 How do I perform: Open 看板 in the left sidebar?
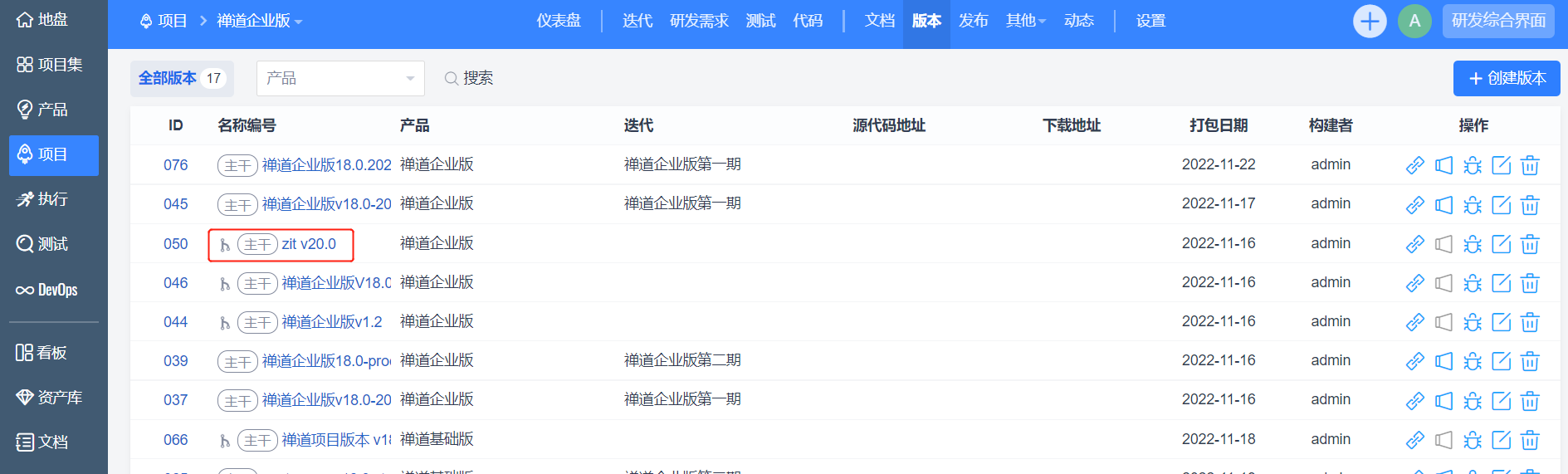pos(42,353)
